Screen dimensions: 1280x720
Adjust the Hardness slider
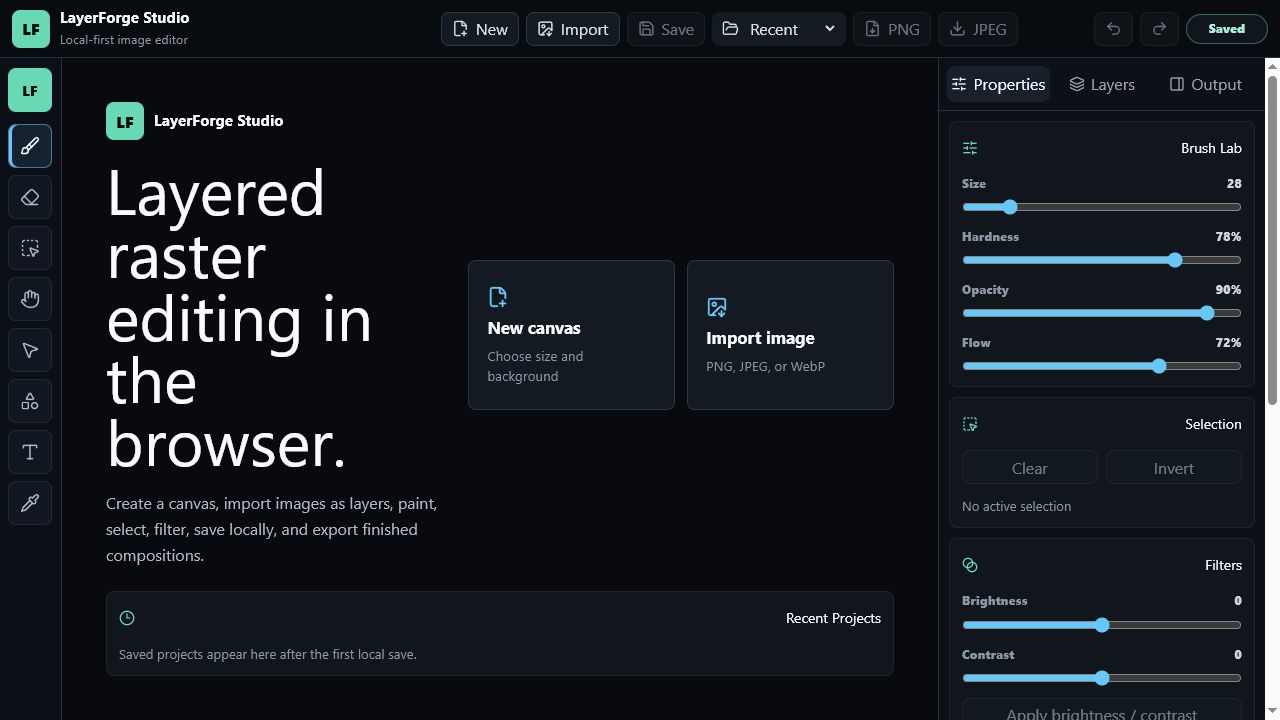pyautogui.click(x=1102, y=260)
